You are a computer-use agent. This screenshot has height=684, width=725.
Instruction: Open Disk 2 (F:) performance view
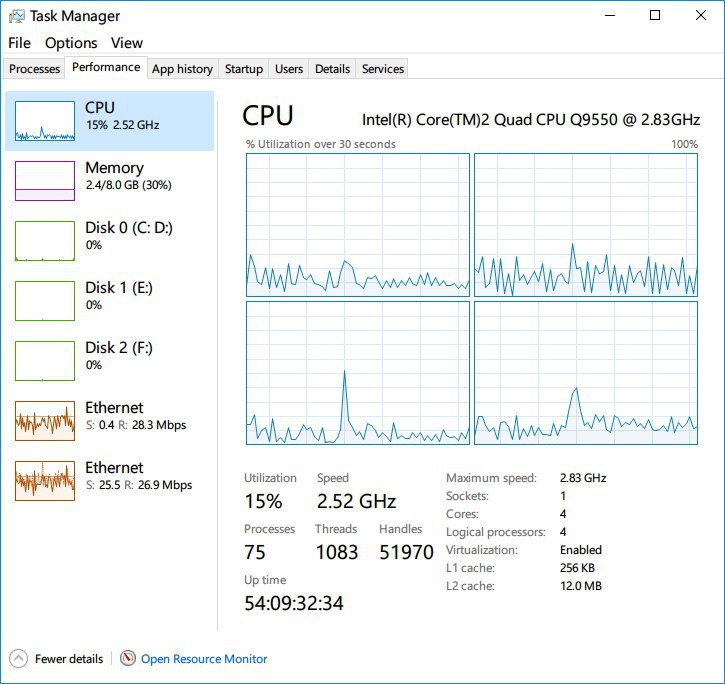pyautogui.click(x=118, y=355)
